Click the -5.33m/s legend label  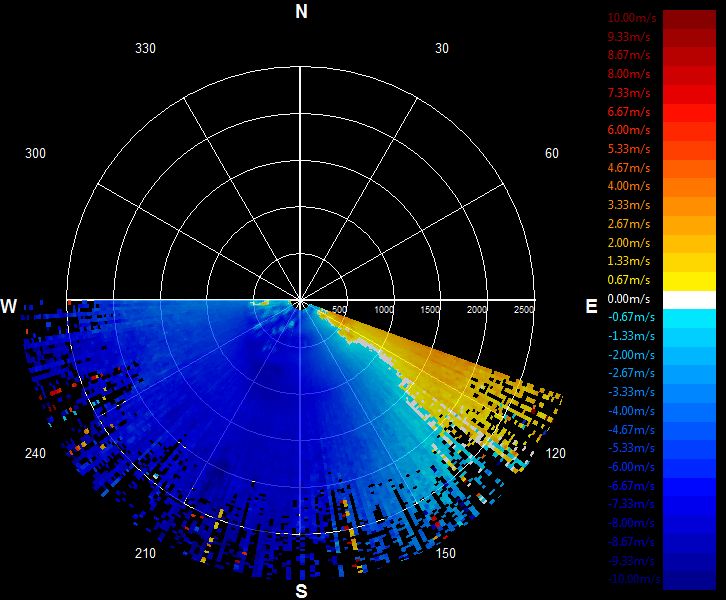click(x=631, y=448)
